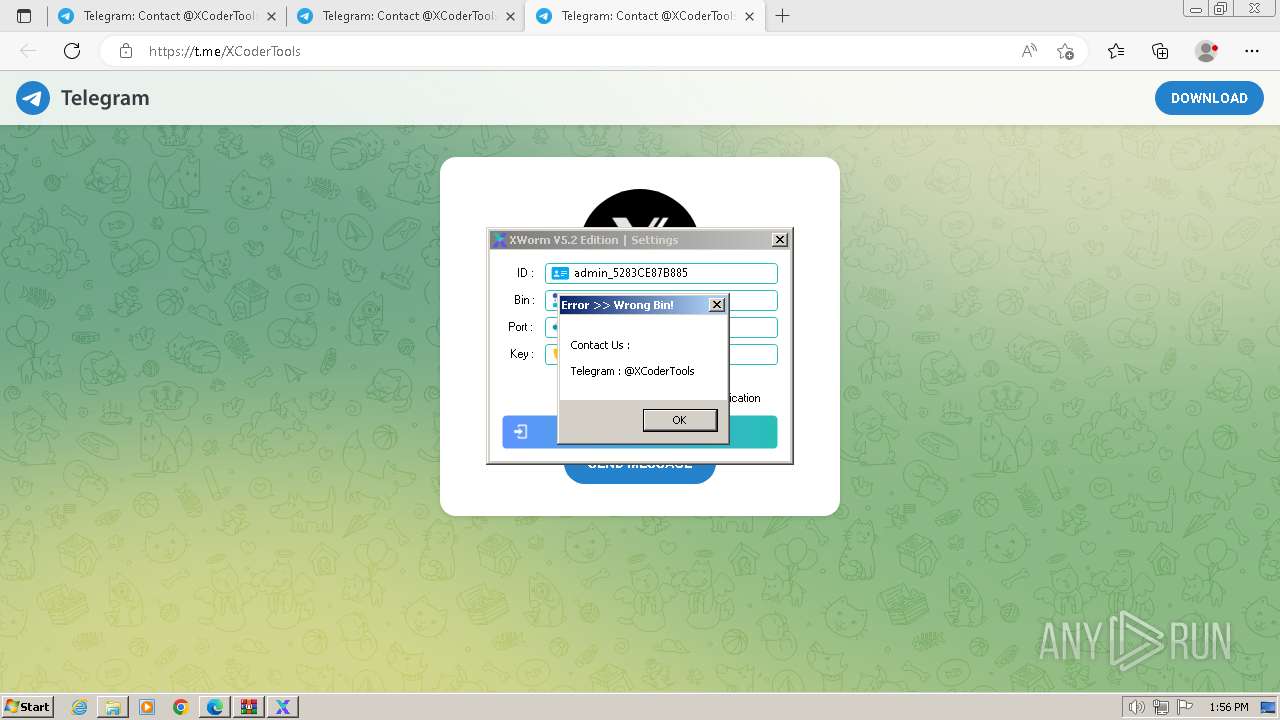Close the Error Wrong Bin dialog
Viewport: 1280px width, 720px height.
[x=717, y=305]
